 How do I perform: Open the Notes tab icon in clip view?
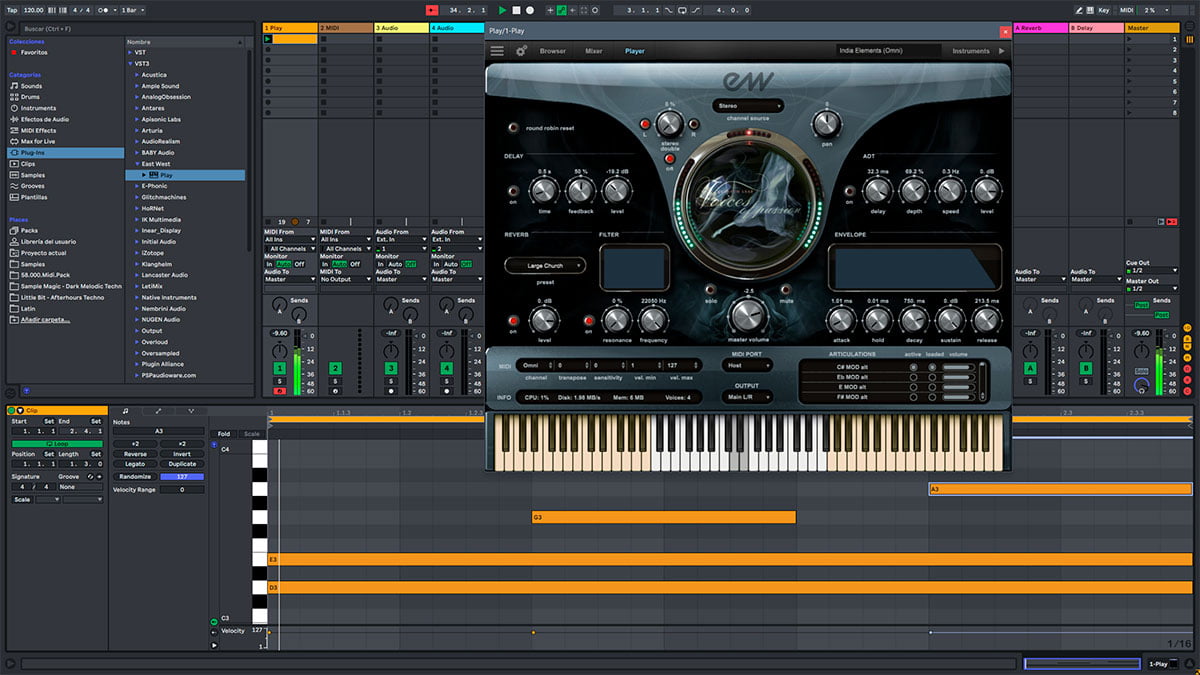tap(126, 411)
